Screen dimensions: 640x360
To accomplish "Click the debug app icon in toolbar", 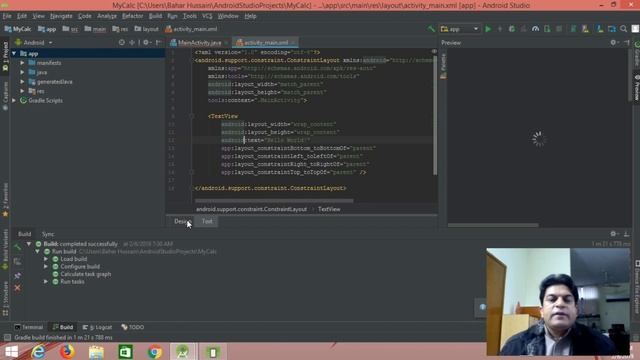I will point(511,29).
